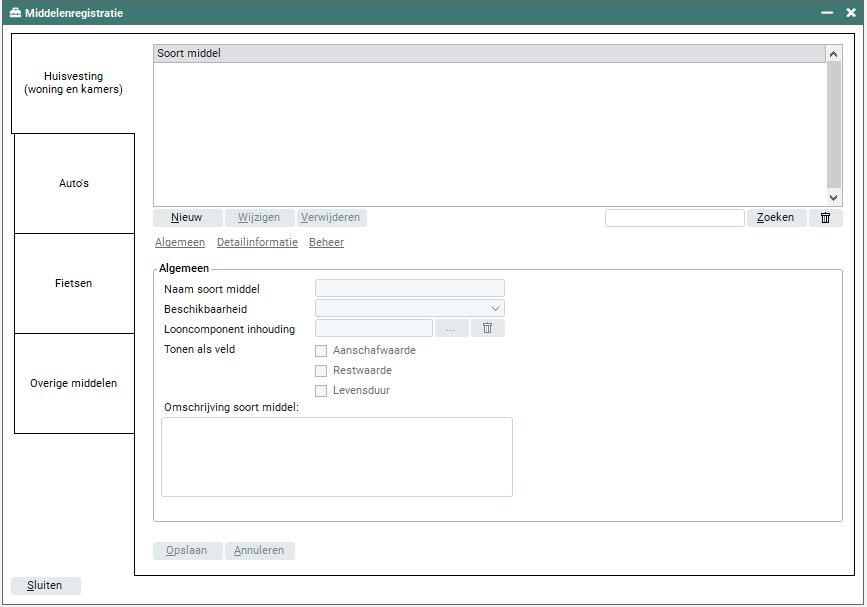This screenshot has width=867, height=607.
Task: Open the Looncomponent inhouding ellipsis browse button
Action: tap(451, 328)
